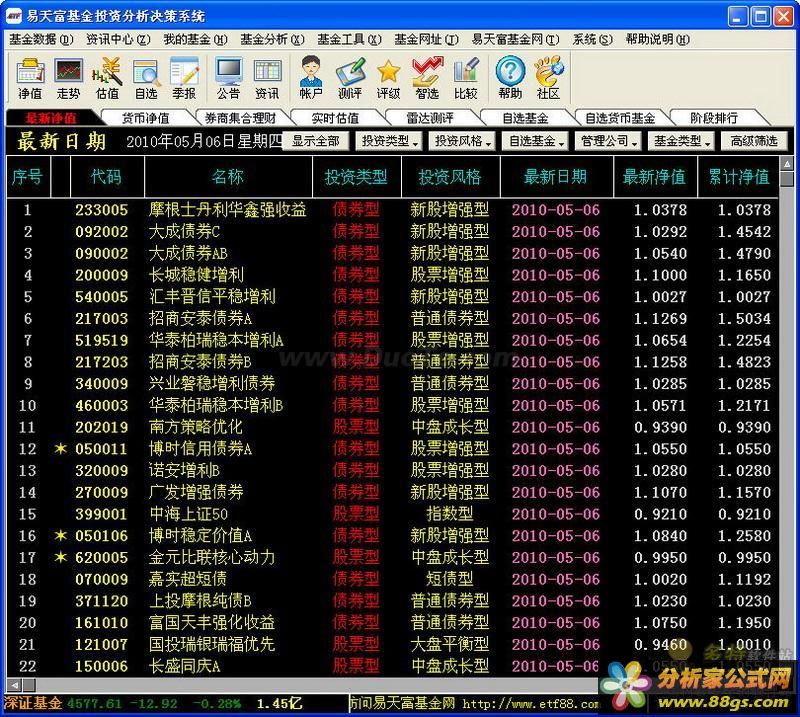This screenshot has height=717, width=800.
Task: Click the star marker beside 050011
Action: 61,449
